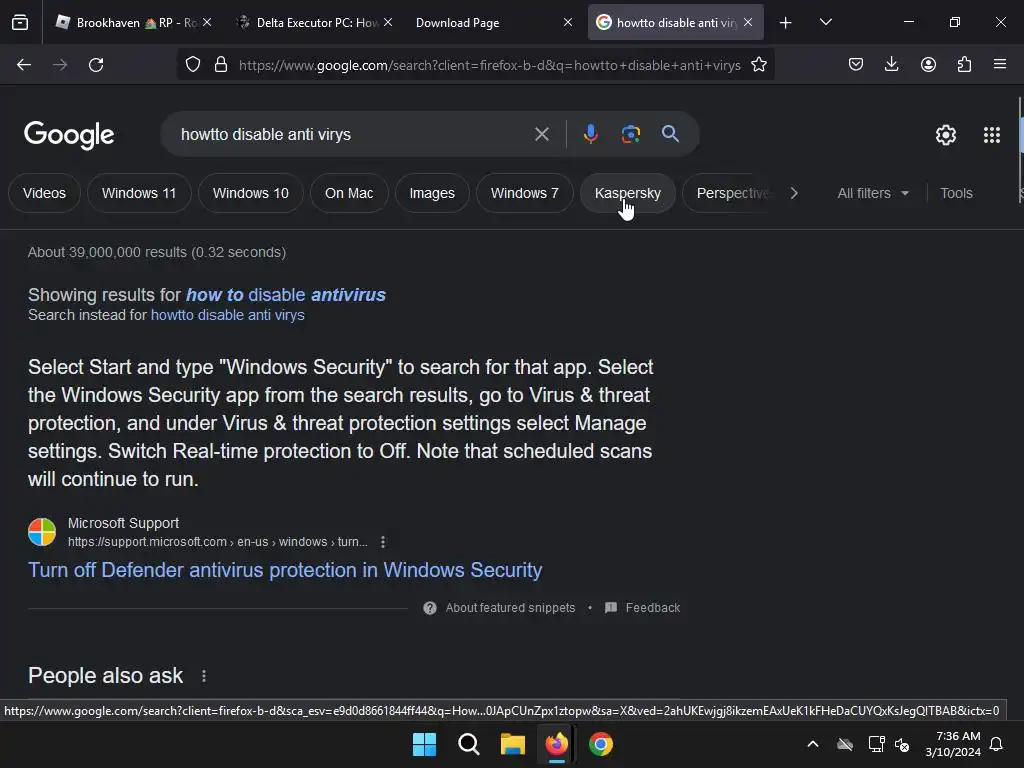Reload the current page

[x=96, y=65]
